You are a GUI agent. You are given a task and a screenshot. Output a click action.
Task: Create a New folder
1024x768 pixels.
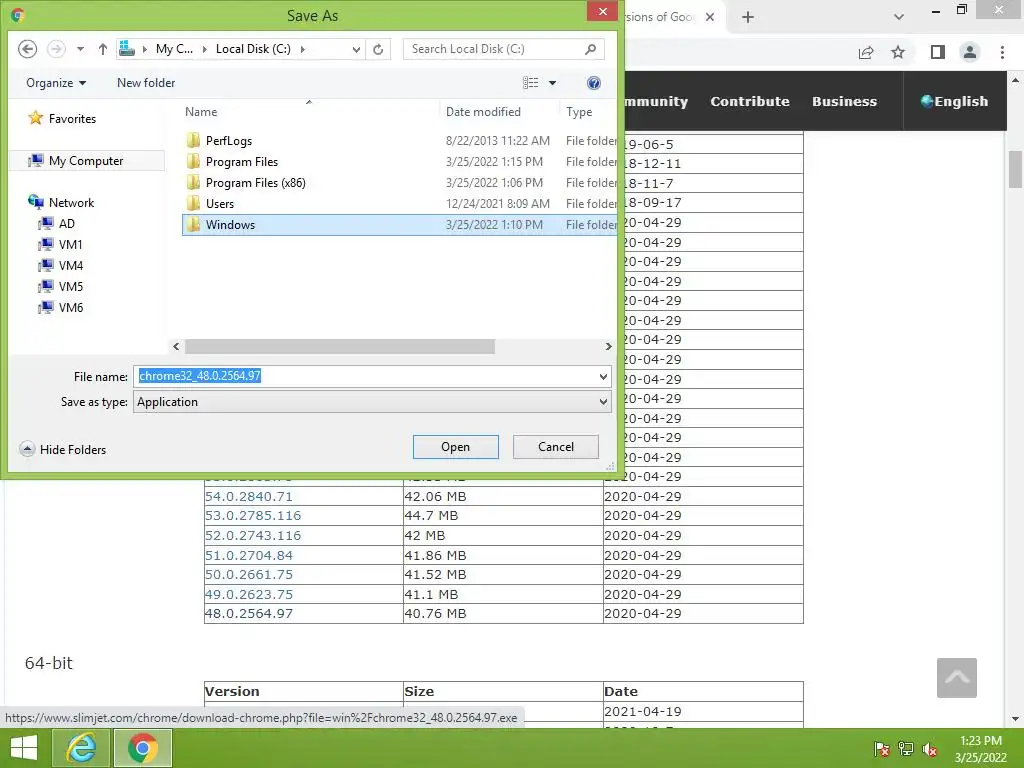click(146, 83)
